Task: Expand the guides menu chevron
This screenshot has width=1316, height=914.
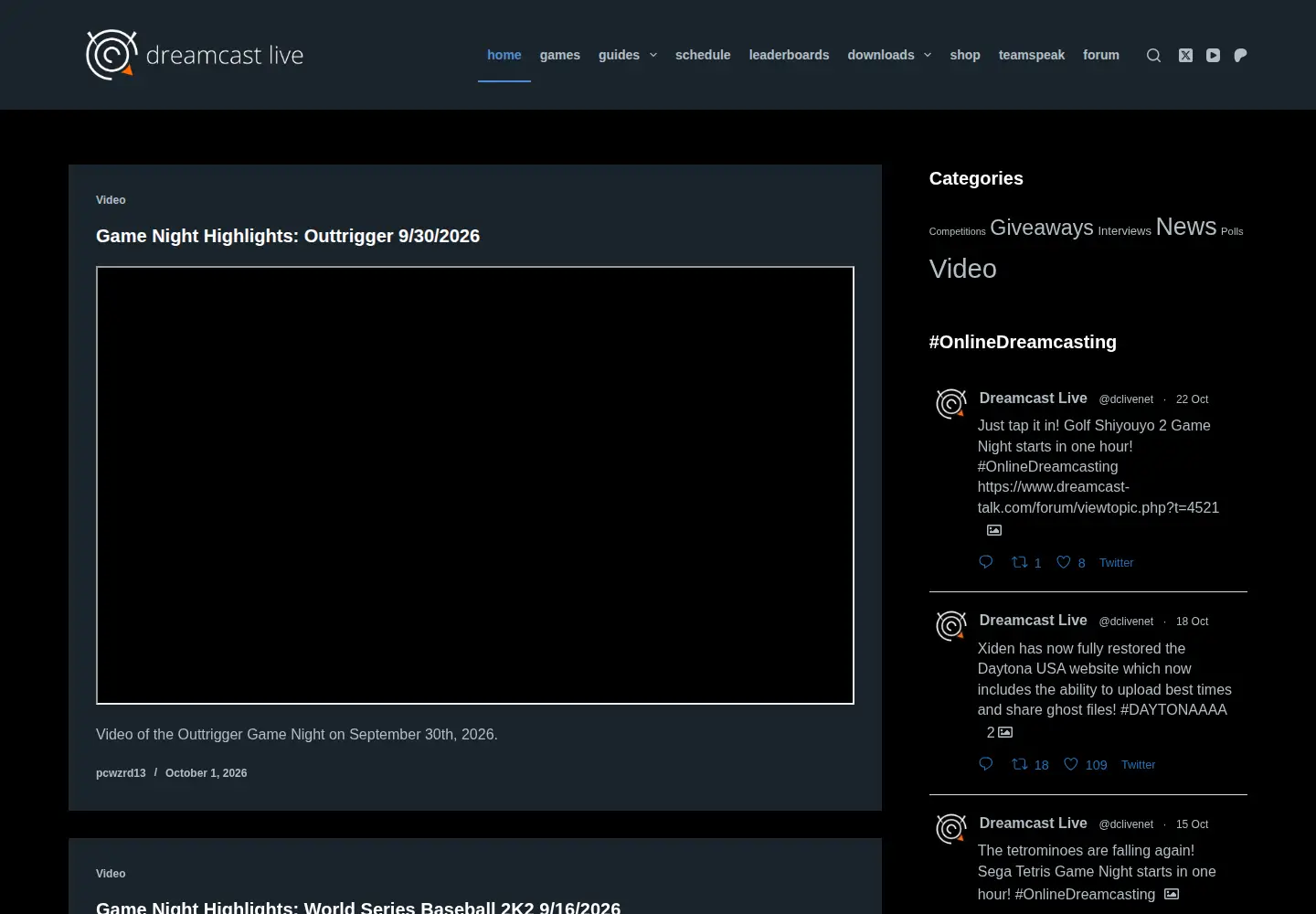Action: [653, 55]
